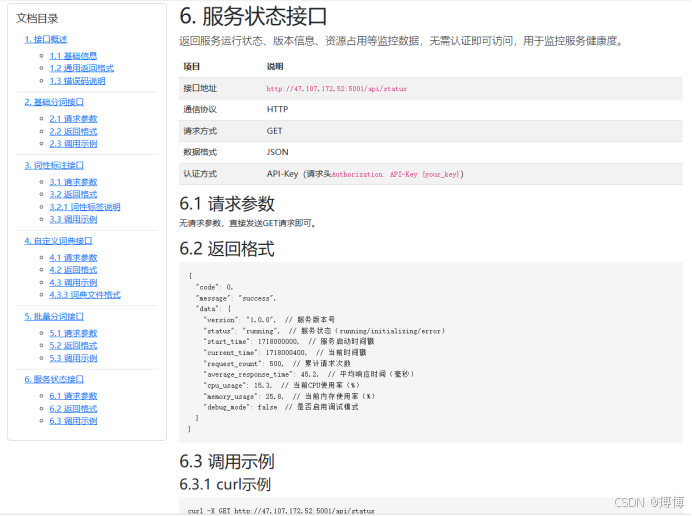Open '6. 服务状态接口' contents link
This screenshot has width=692, height=516.
54,379
